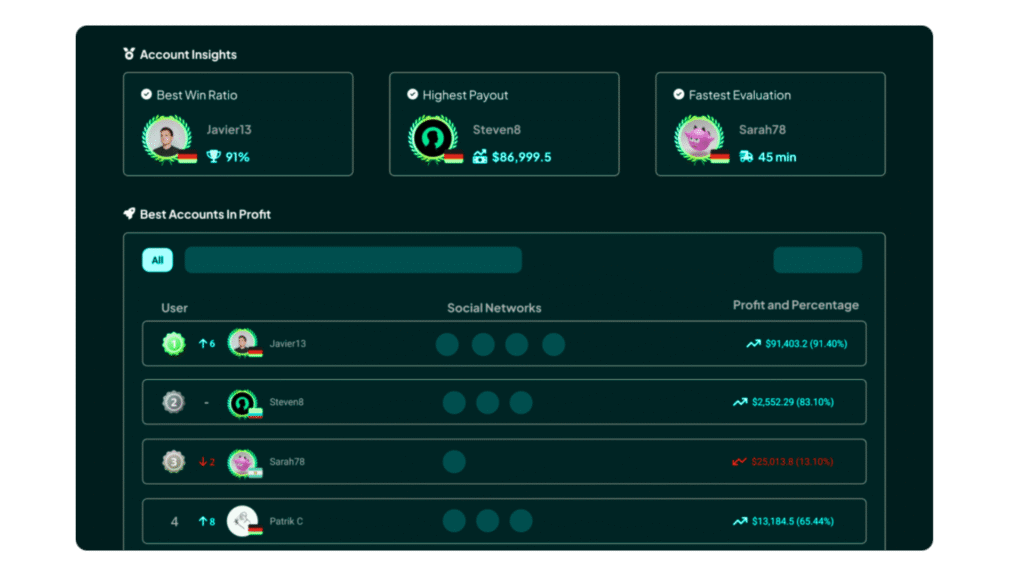The image size is (1024, 576).
Task: Click the Account Insights medal icon
Action: [129, 54]
